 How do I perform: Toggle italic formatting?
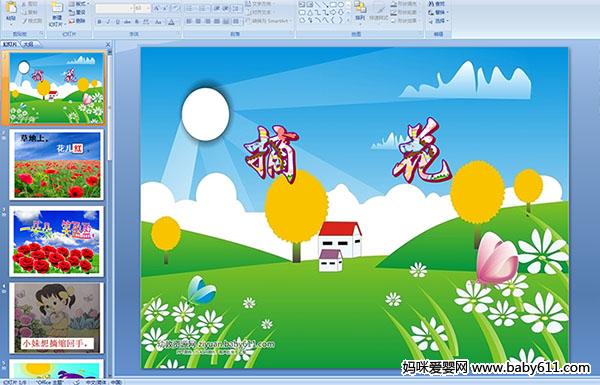(x=109, y=22)
